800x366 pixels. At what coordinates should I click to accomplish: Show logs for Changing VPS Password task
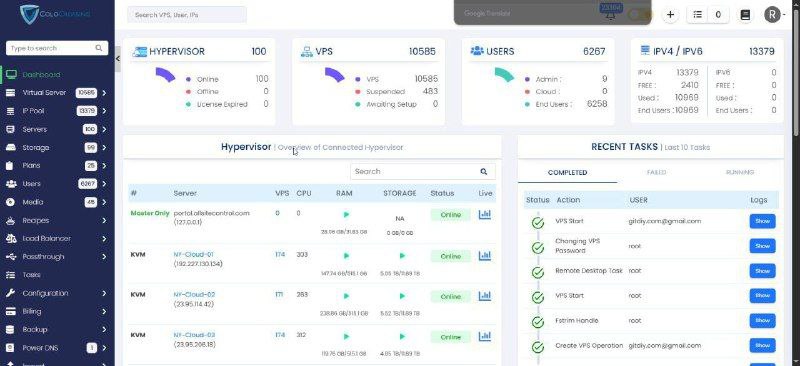762,246
